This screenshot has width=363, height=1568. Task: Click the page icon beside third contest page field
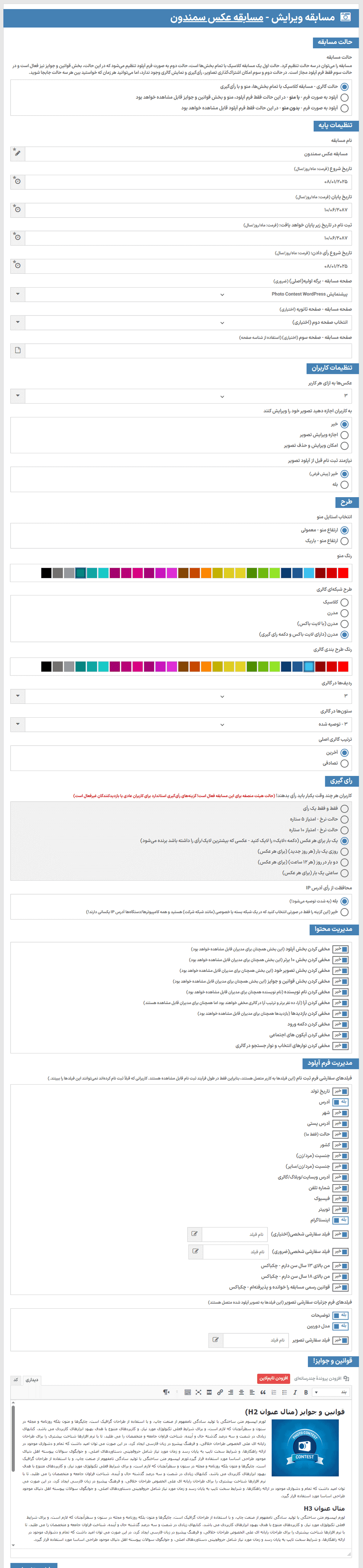18,350
